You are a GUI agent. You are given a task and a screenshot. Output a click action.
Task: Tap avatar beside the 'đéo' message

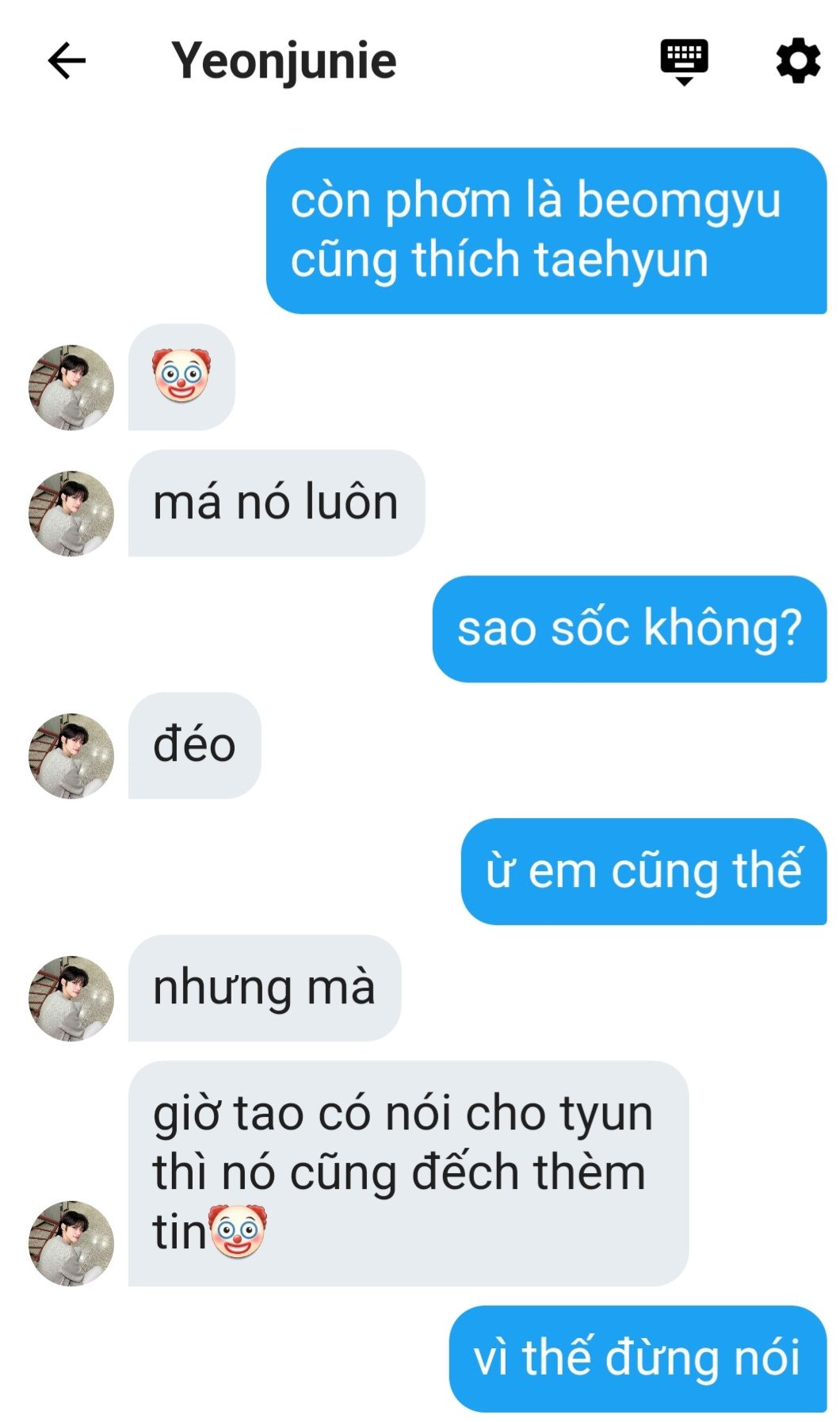71,756
